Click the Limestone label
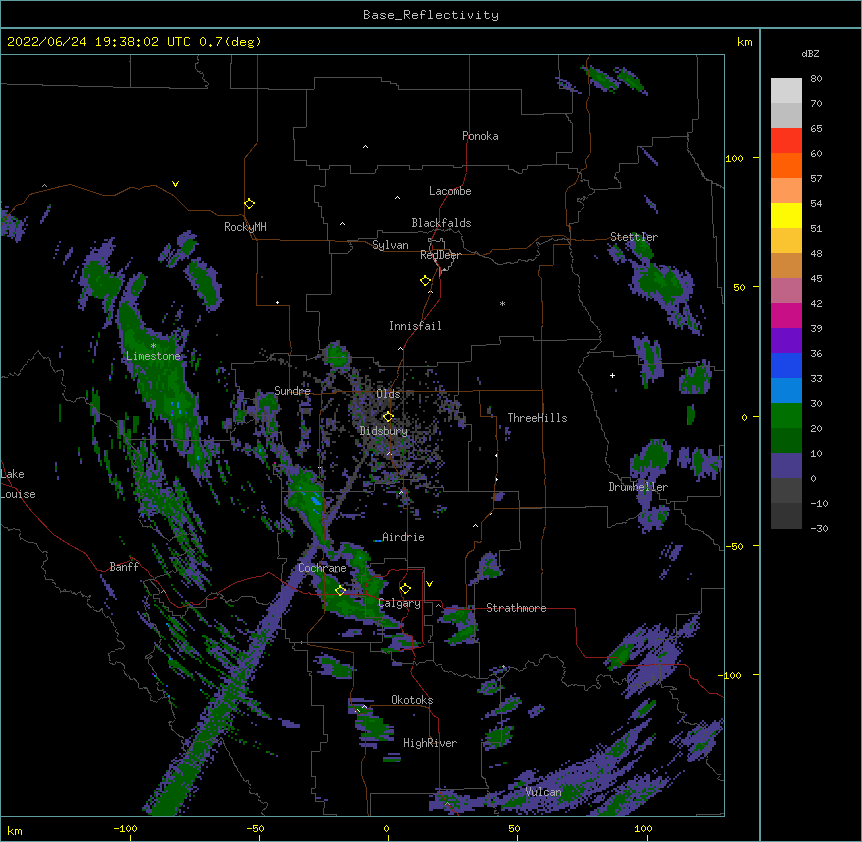The image size is (862, 842). pyautogui.click(x=153, y=356)
